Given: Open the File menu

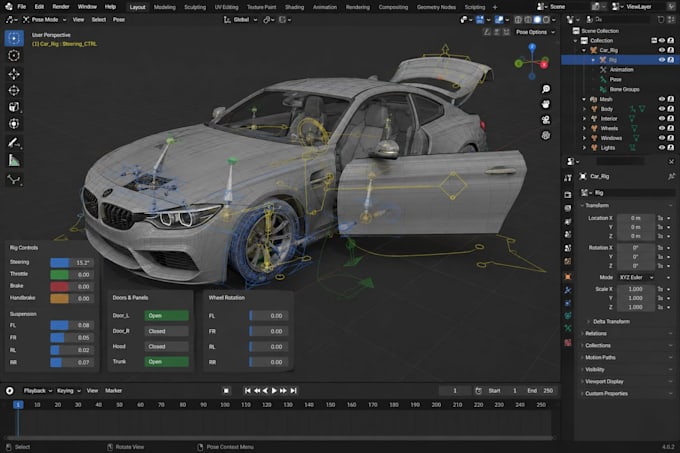Looking at the screenshot, I should (x=22, y=7).
